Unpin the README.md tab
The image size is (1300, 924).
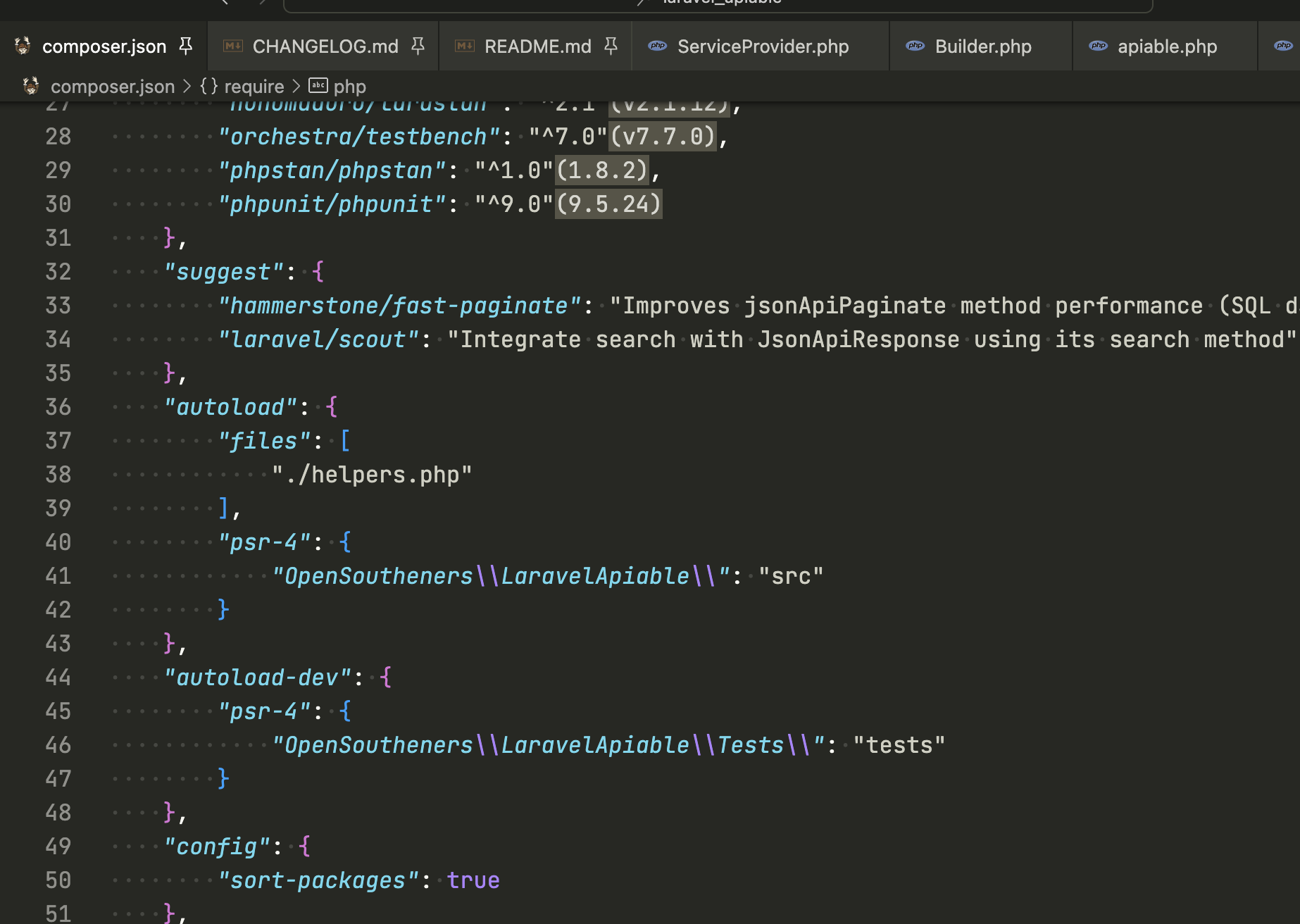pos(611,46)
